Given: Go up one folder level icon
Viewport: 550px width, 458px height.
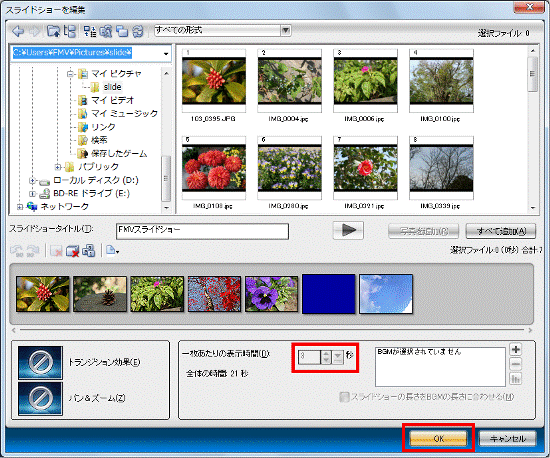Looking at the screenshot, I should [x=54, y=31].
